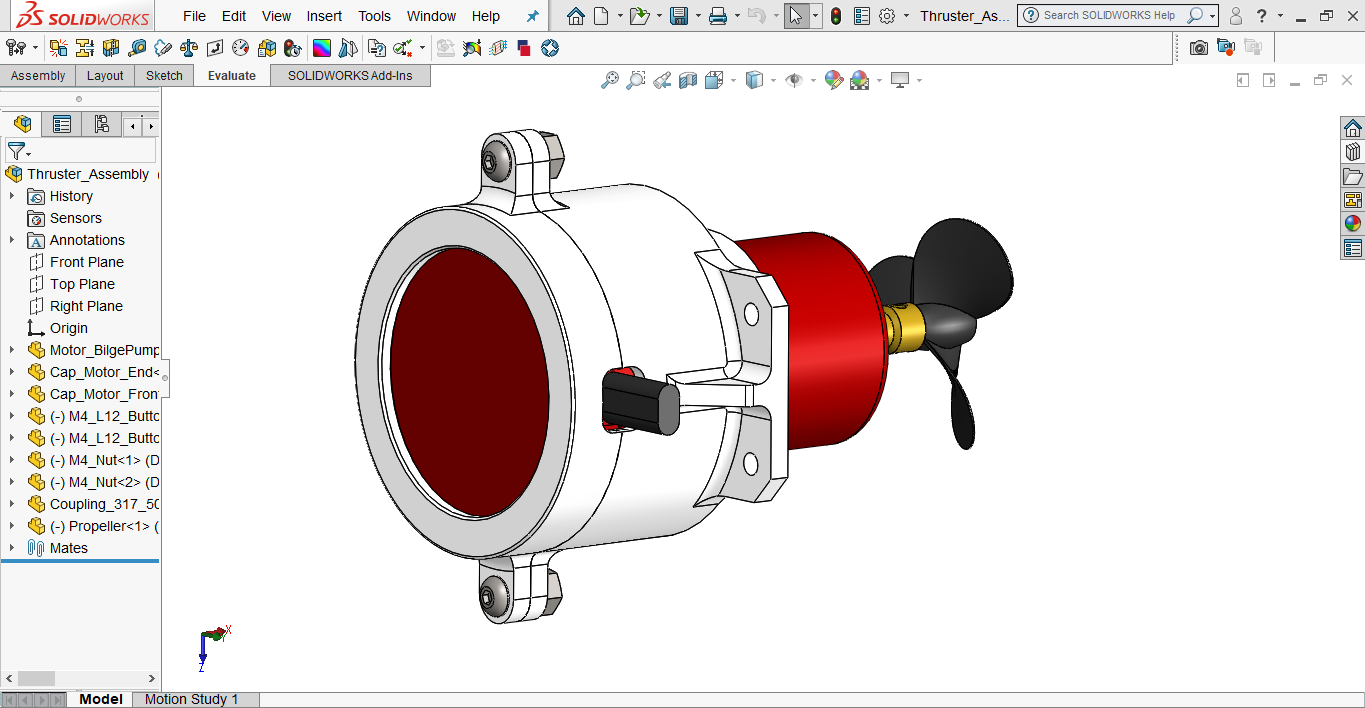Open the filter funnel dropdown
Image resolution: width=1365 pixels, height=708 pixels.
[19, 152]
